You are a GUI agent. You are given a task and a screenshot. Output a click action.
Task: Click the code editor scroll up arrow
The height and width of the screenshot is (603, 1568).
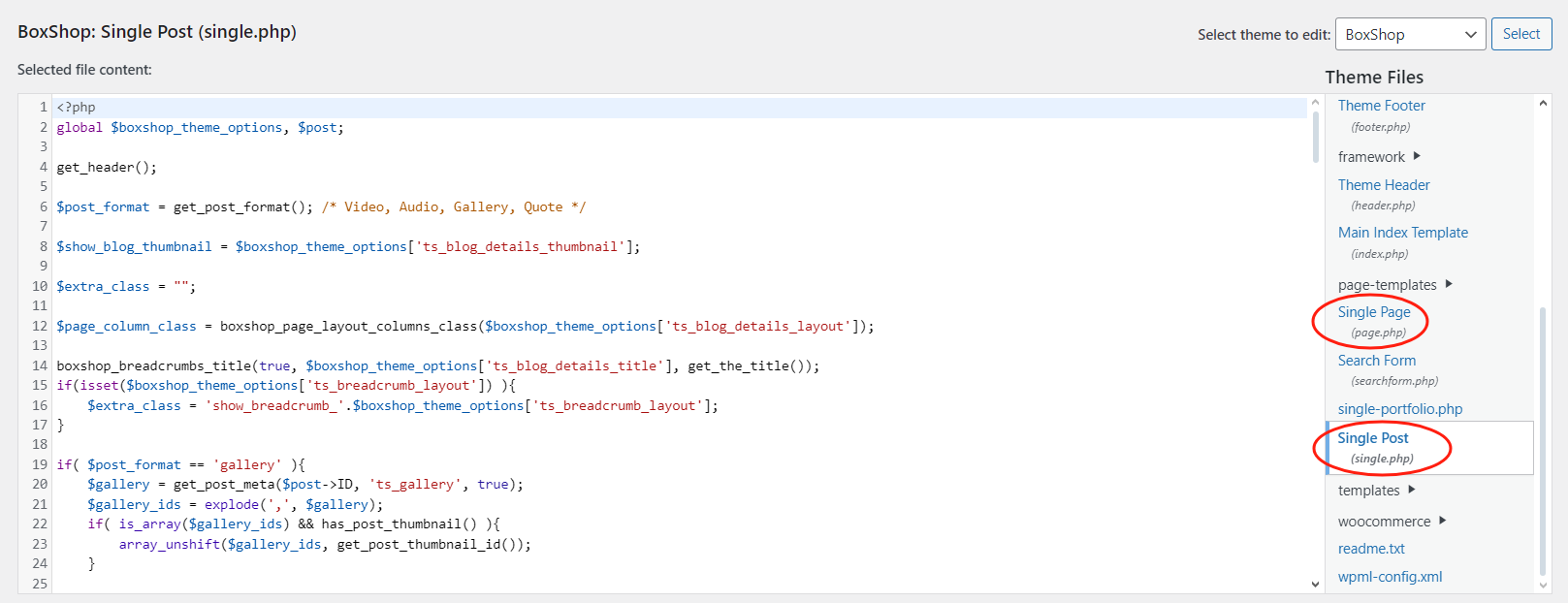tap(1316, 103)
